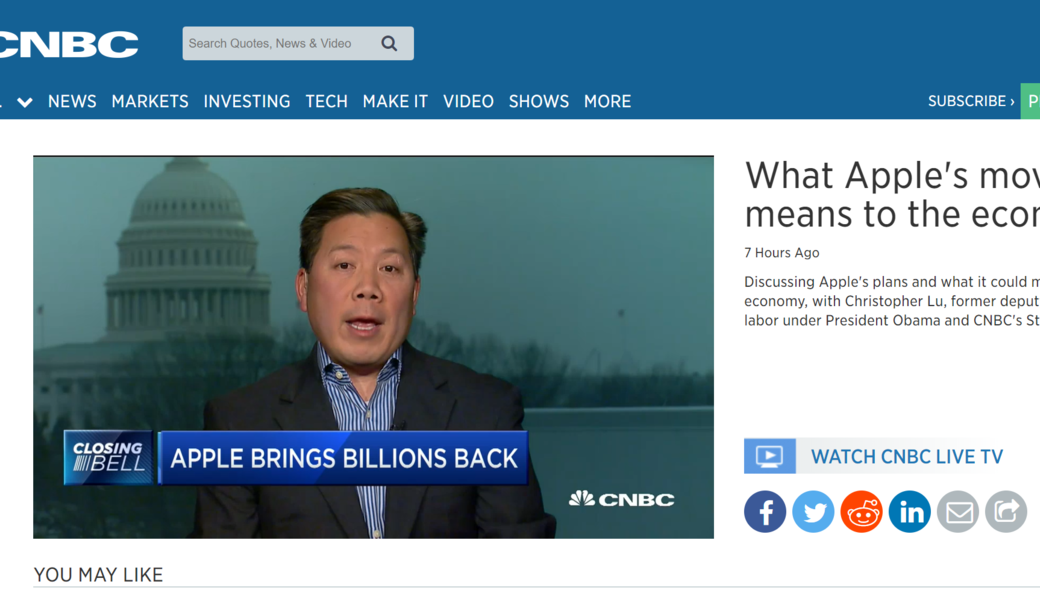The width and height of the screenshot is (1040, 602).
Task: Share the video on Facebook
Action: click(x=764, y=511)
